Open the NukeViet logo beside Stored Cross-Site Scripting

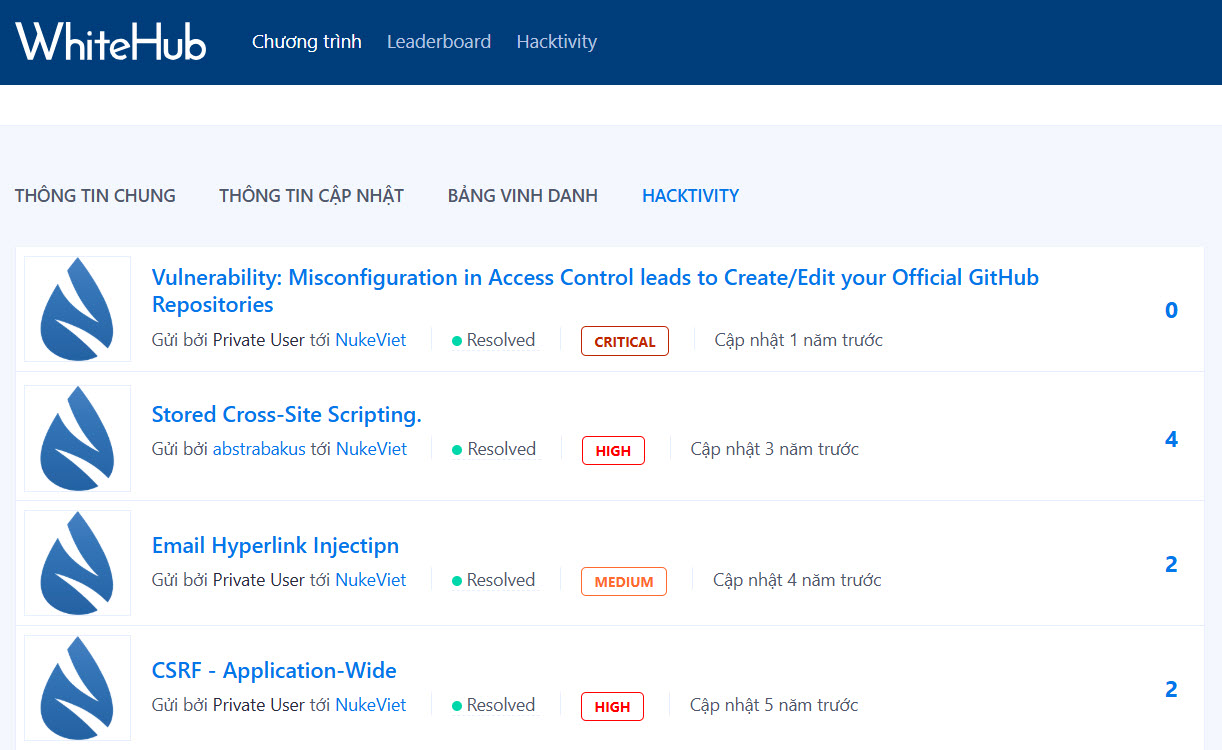[x=78, y=438]
